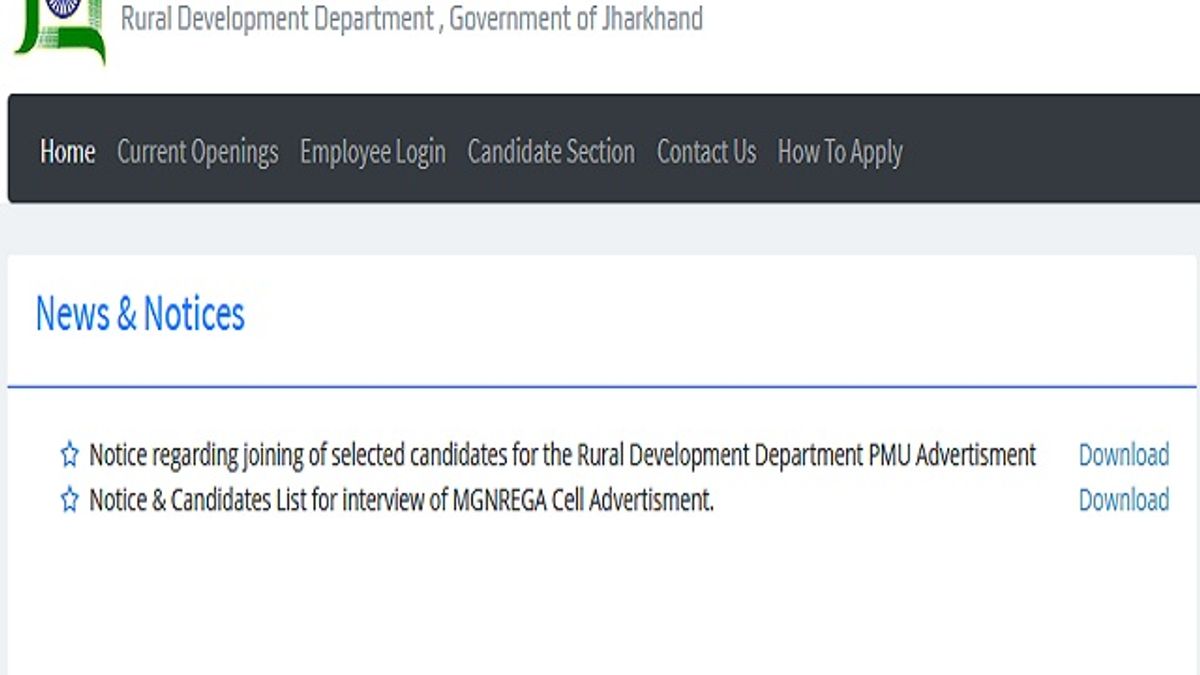Download the MGNREGA Cell candidates list
The image size is (1200, 675).
[x=1124, y=500]
